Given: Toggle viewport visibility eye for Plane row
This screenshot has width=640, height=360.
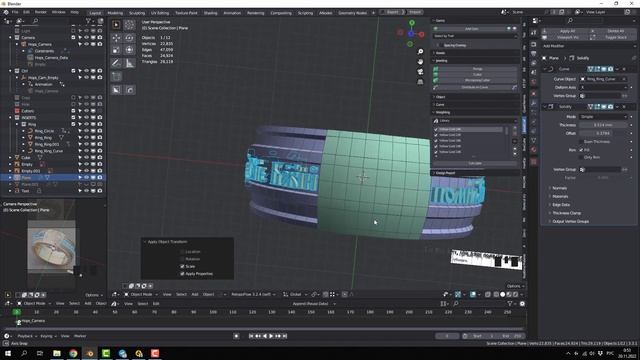Looking at the screenshot, I should pyautogui.click(x=87, y=178).
